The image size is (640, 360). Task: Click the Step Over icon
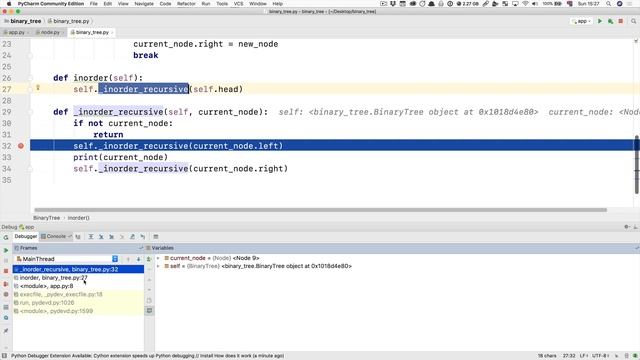click(x=91, y=237)
